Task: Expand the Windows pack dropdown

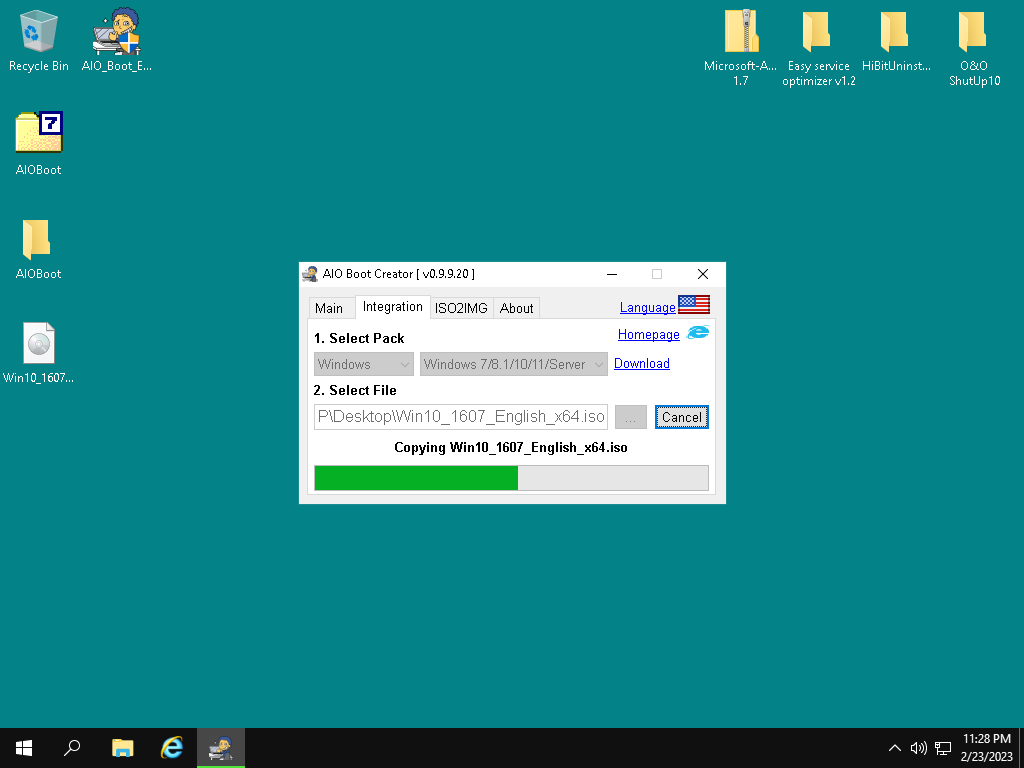Action: 364,365
